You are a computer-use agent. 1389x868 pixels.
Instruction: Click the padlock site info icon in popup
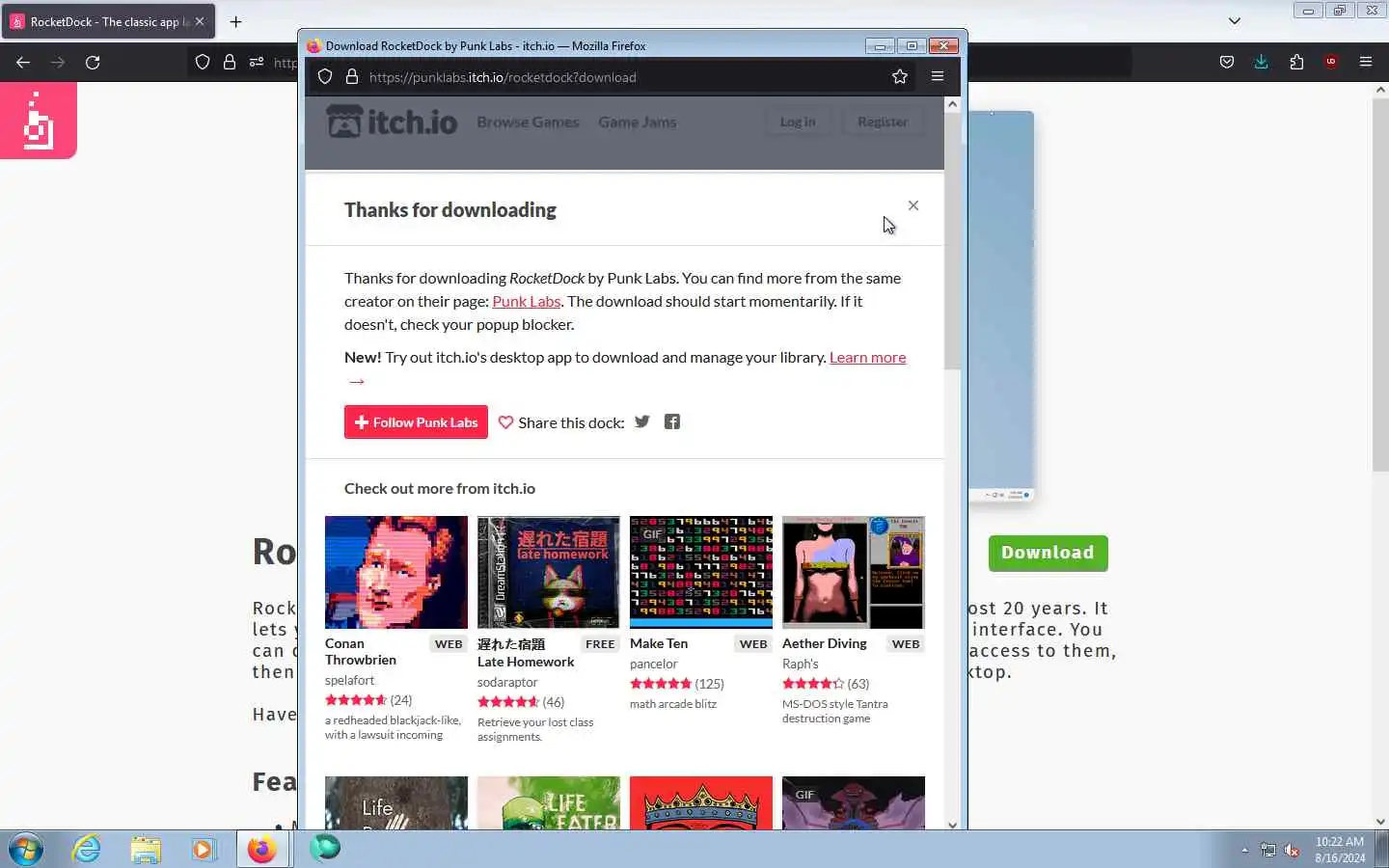click(x=352, y=77)
